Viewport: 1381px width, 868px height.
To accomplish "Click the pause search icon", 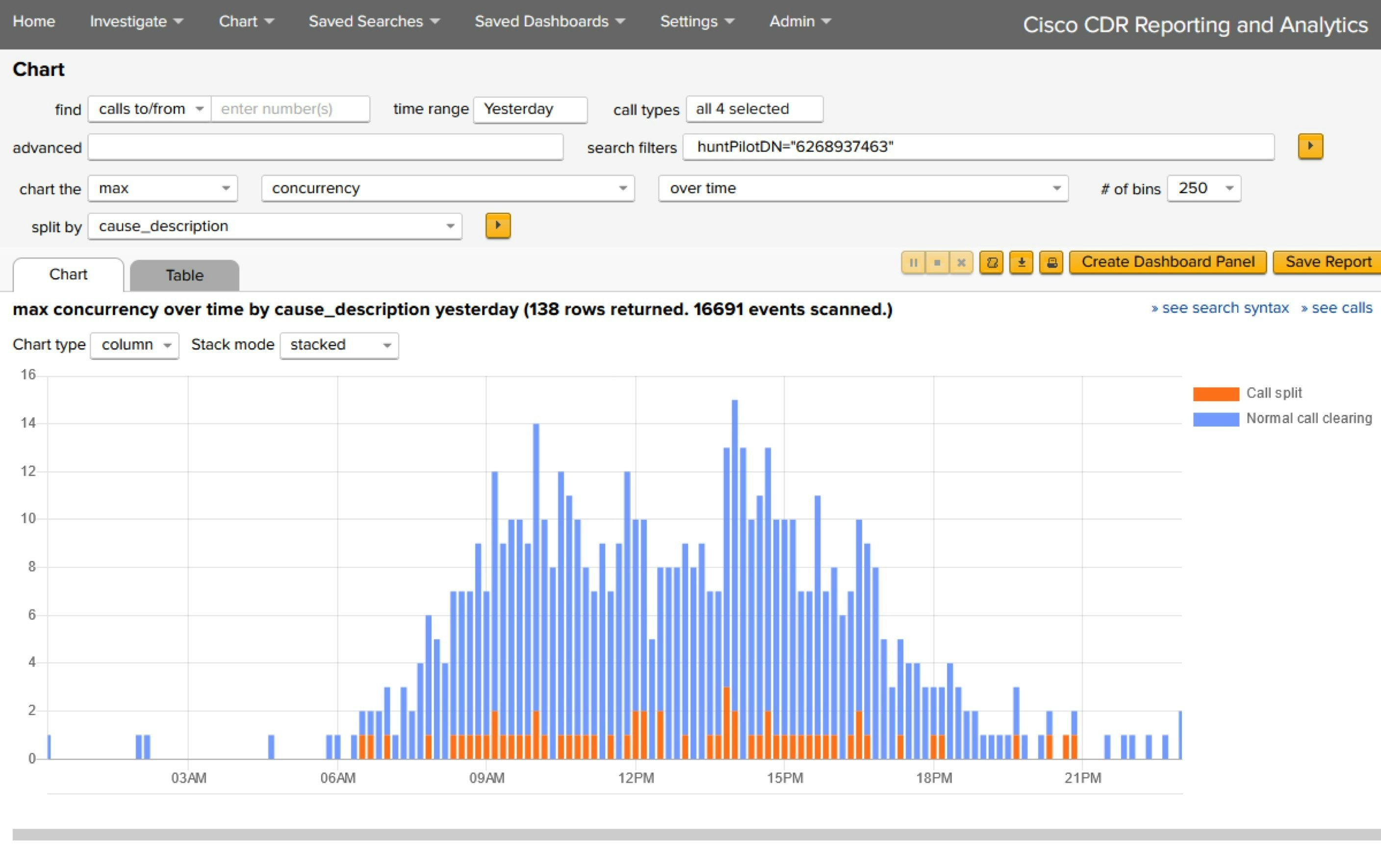I will point(913,262).
